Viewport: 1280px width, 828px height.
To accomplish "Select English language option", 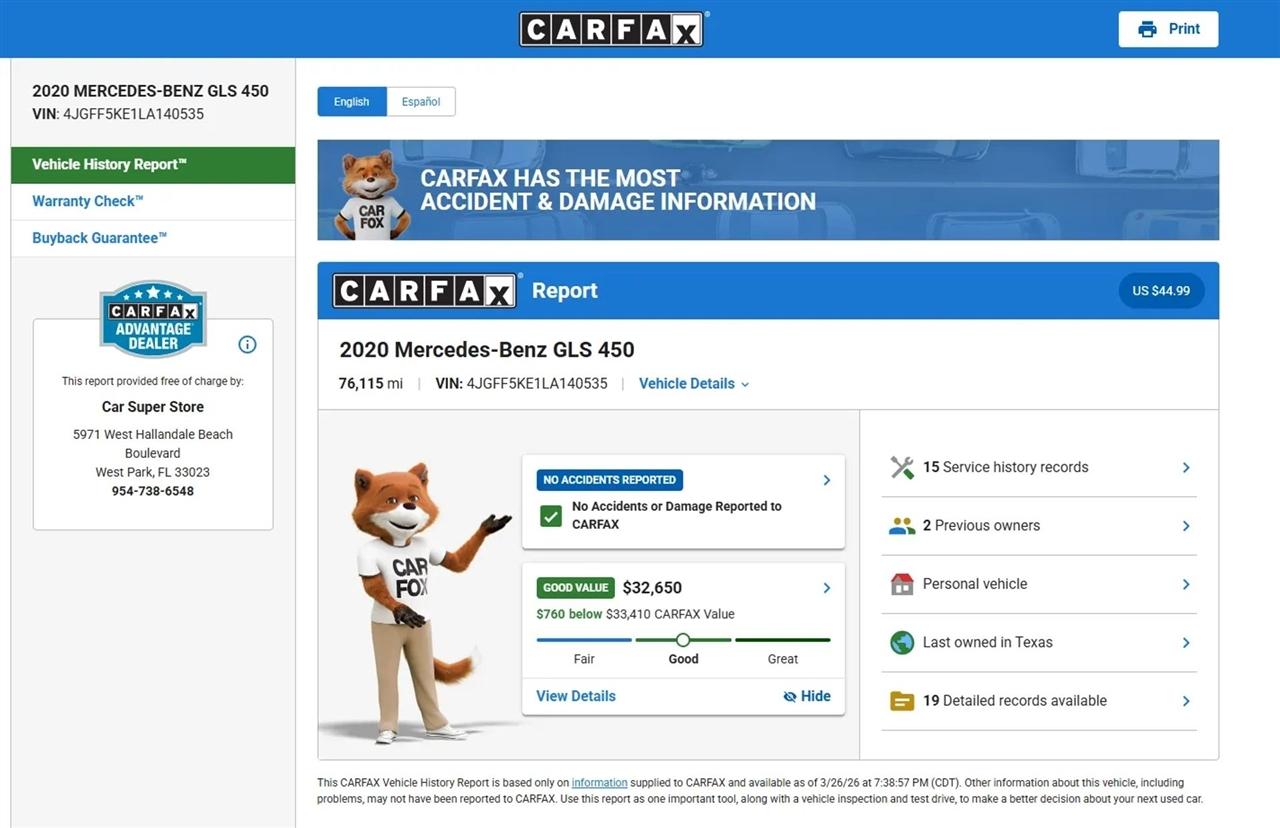I will pyautogui.click(x=351, y=102).
